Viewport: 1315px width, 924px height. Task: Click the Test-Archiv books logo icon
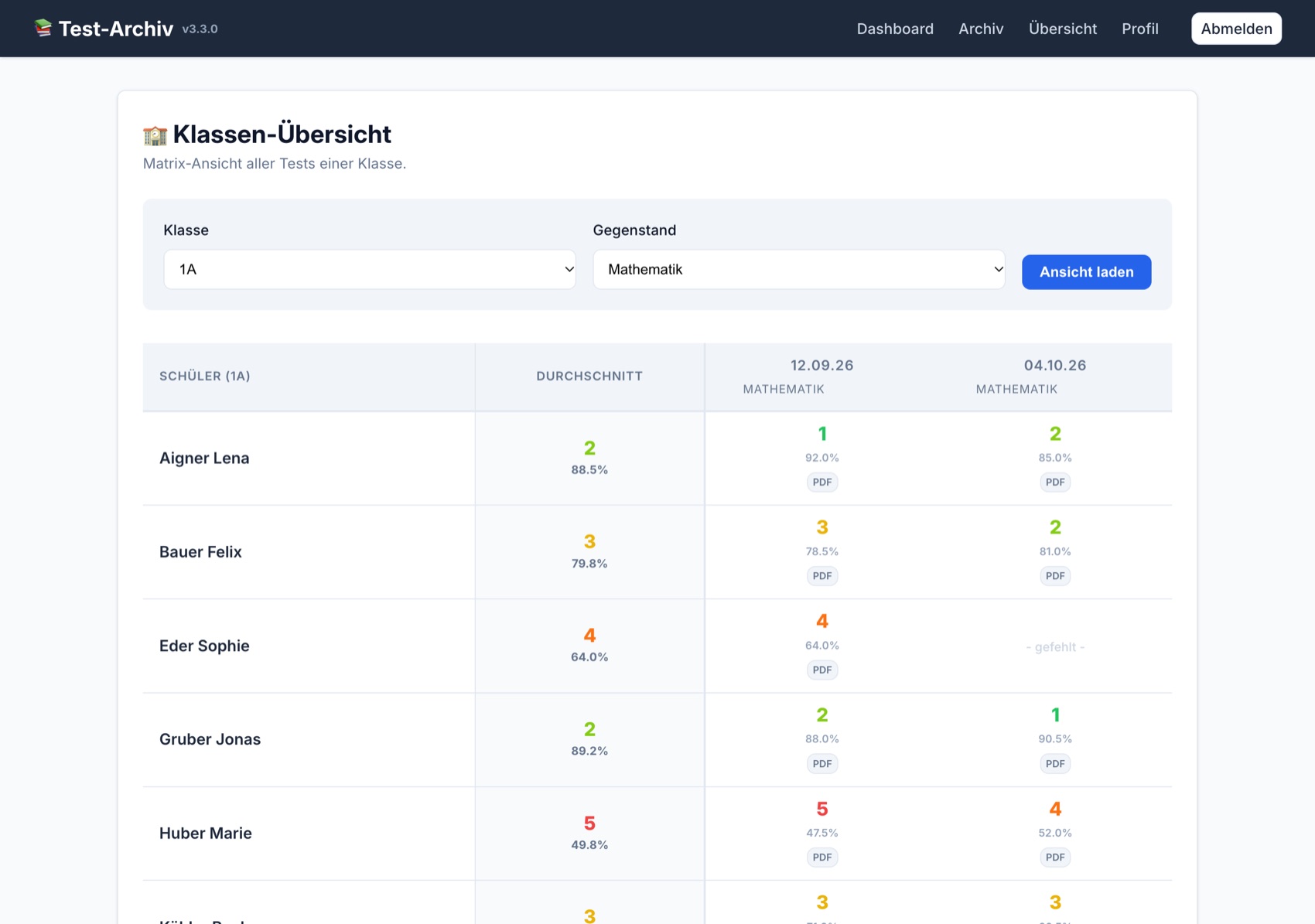point(43,29)
